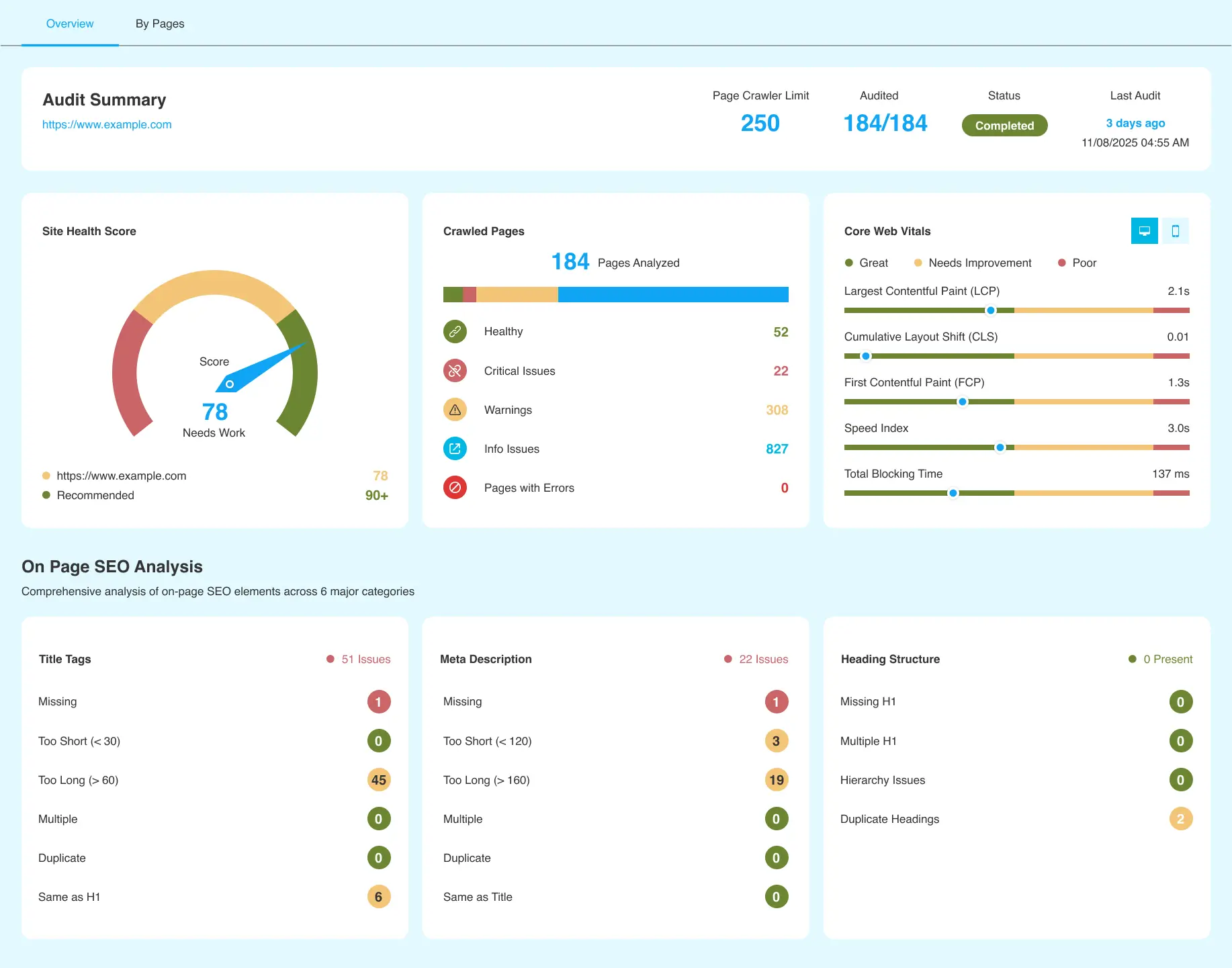
Task: Click the Info Issues icon
Action: tap(455, 449)
